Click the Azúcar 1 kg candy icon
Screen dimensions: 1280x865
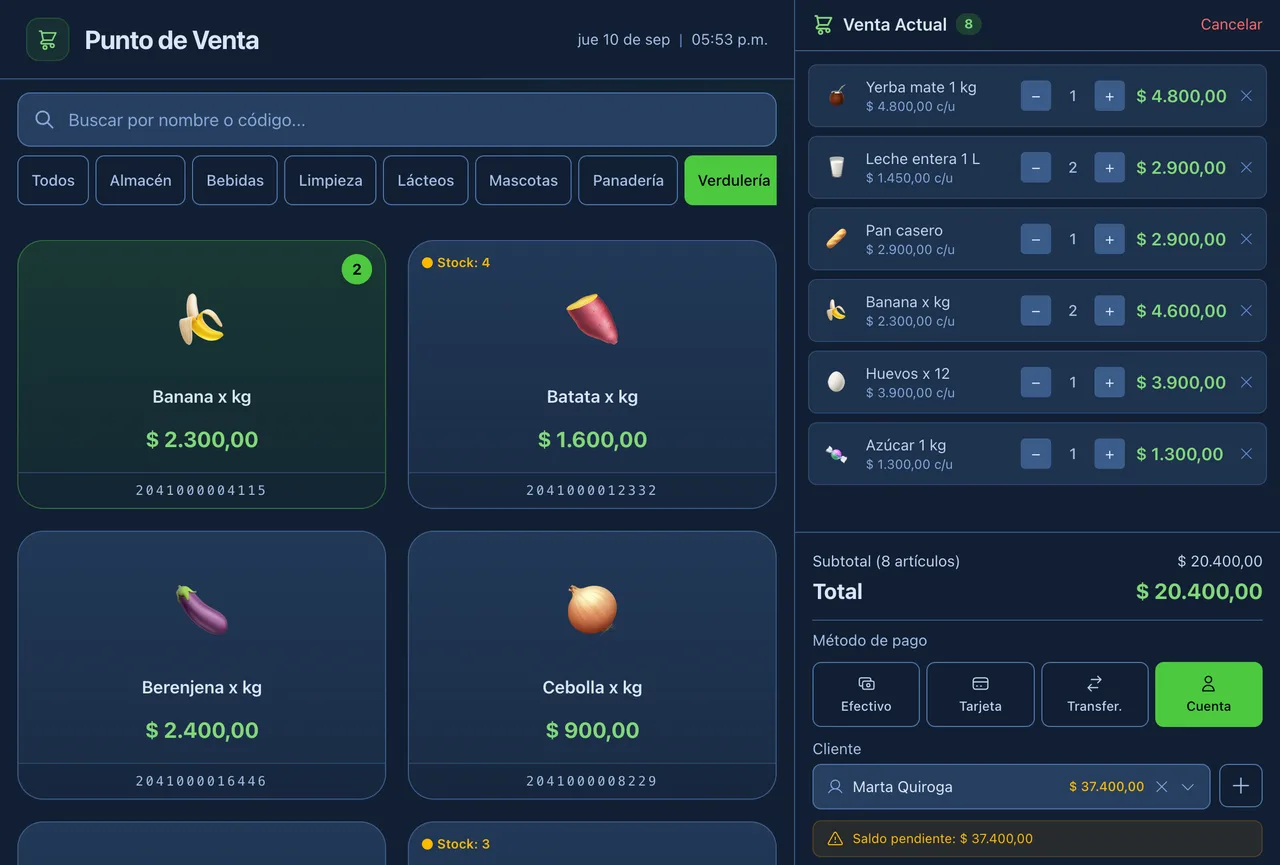(836, 454)
